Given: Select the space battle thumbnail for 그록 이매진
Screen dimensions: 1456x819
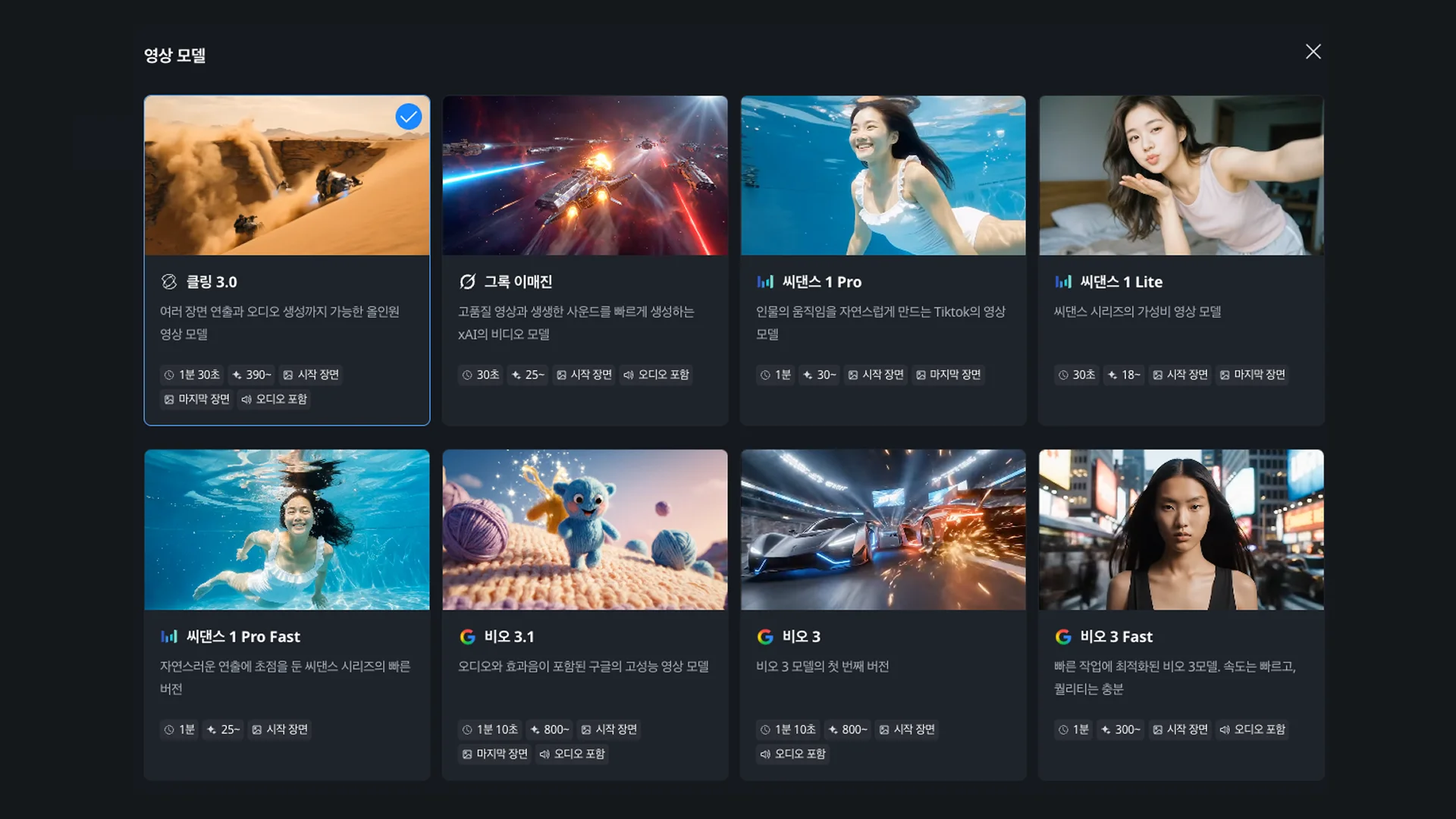Looking at the screenshot, I should coord(585,176).
